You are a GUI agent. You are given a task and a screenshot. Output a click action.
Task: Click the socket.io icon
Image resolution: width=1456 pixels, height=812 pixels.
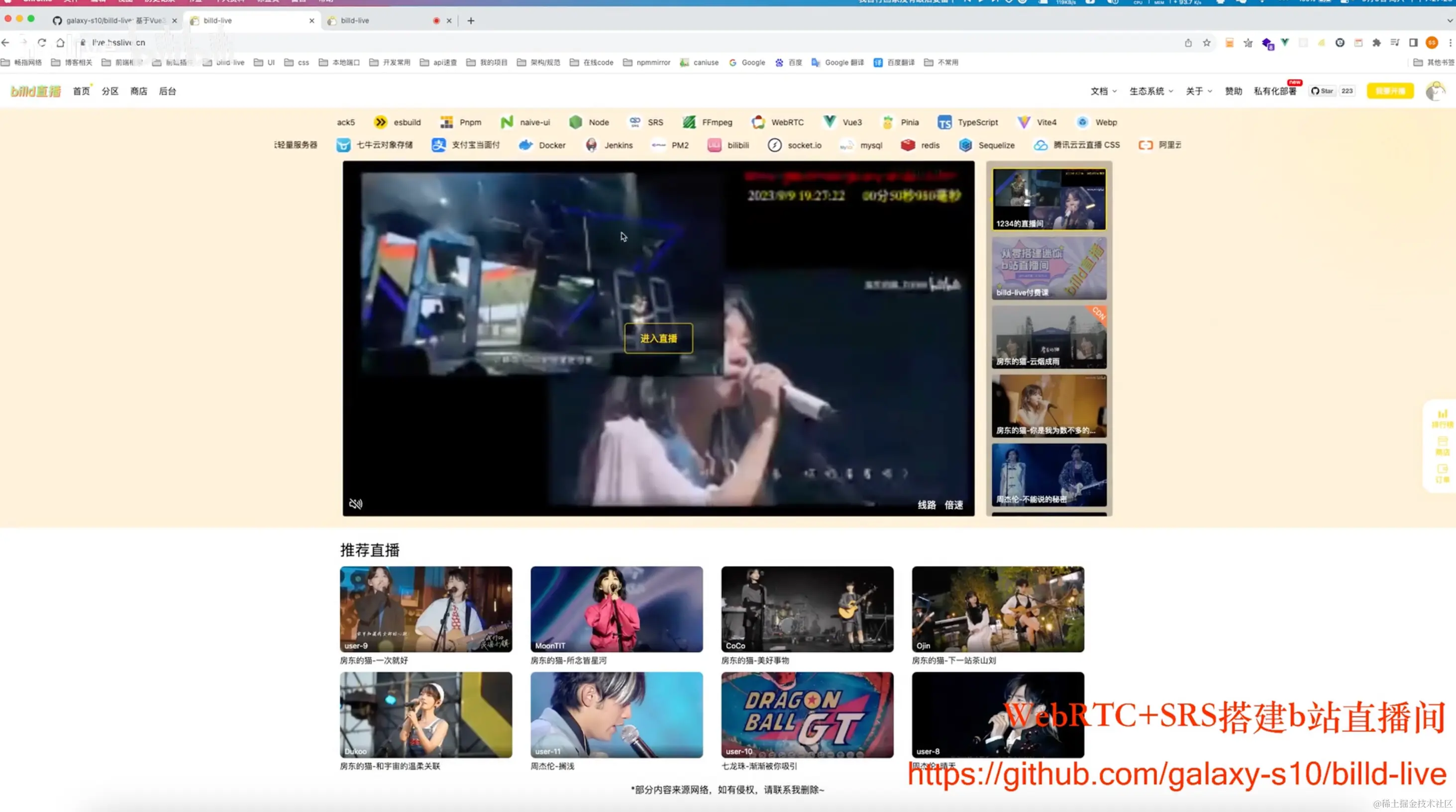[x=775, y=145]
